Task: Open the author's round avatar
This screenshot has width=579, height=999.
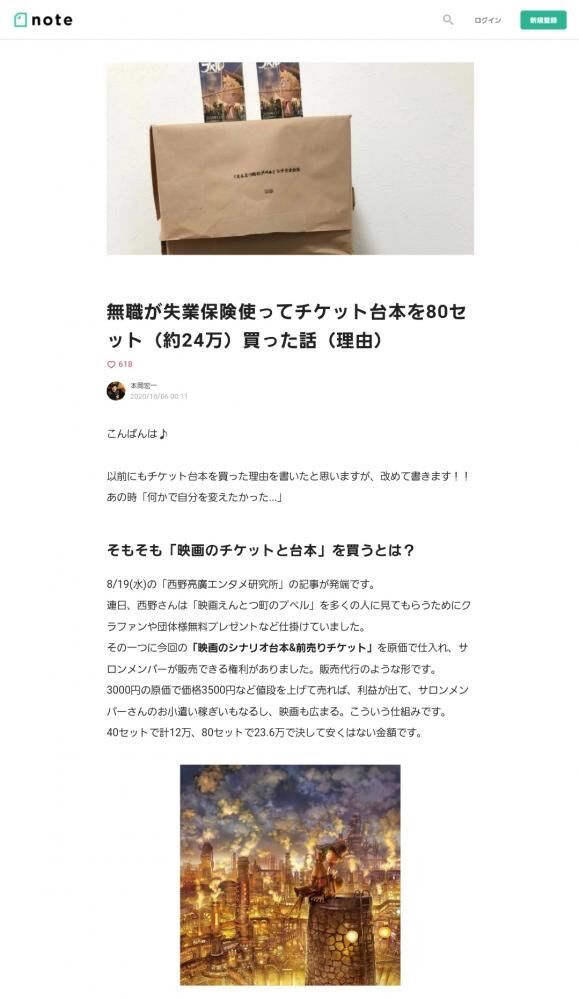Action: tap(116, 391)
